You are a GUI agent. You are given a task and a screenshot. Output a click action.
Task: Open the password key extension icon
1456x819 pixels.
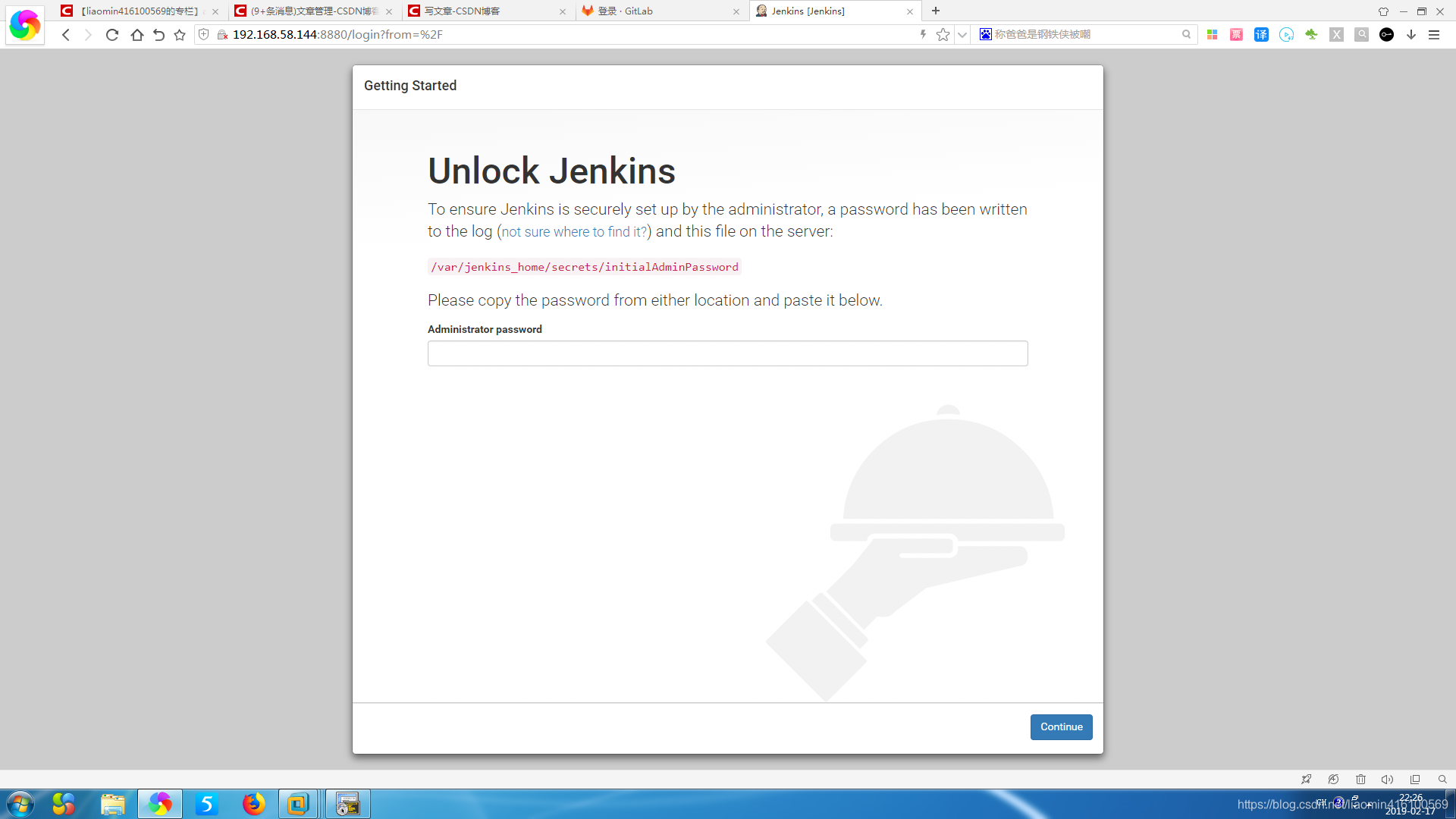point(1386,35)
